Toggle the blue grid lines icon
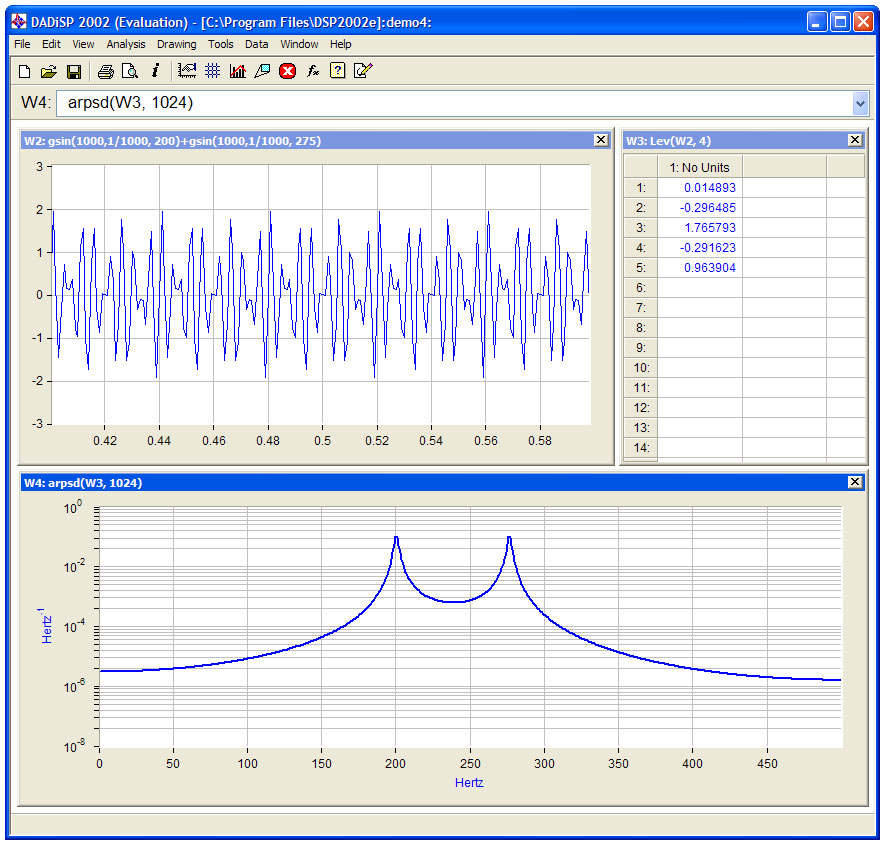 (212, 71)
